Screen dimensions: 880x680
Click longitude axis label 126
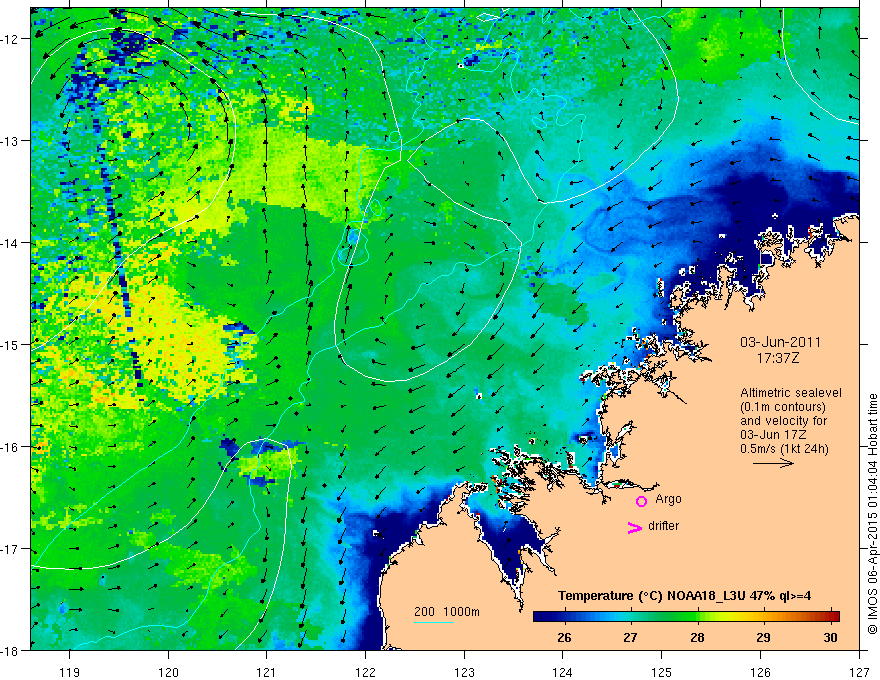point(760,672)
